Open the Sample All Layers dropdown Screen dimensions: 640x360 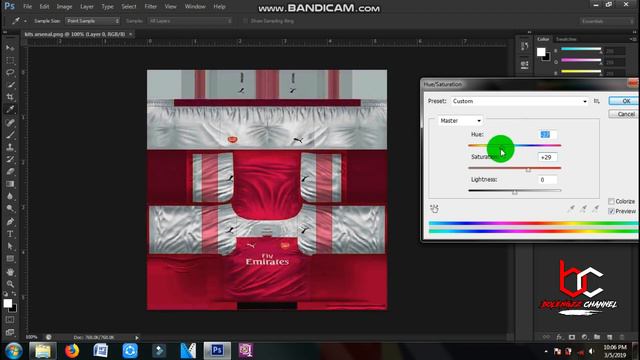190,21
